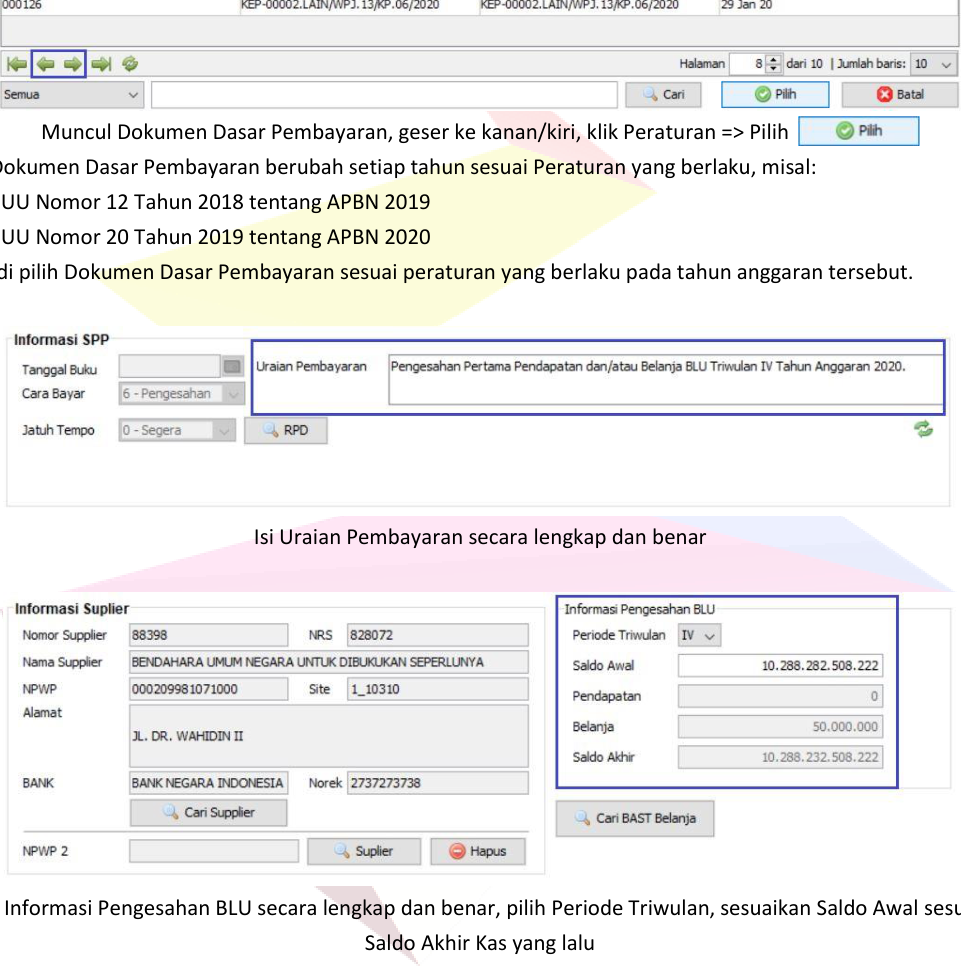
Task: Click the Cari BAST Belanja button
Action: point(635,818)
